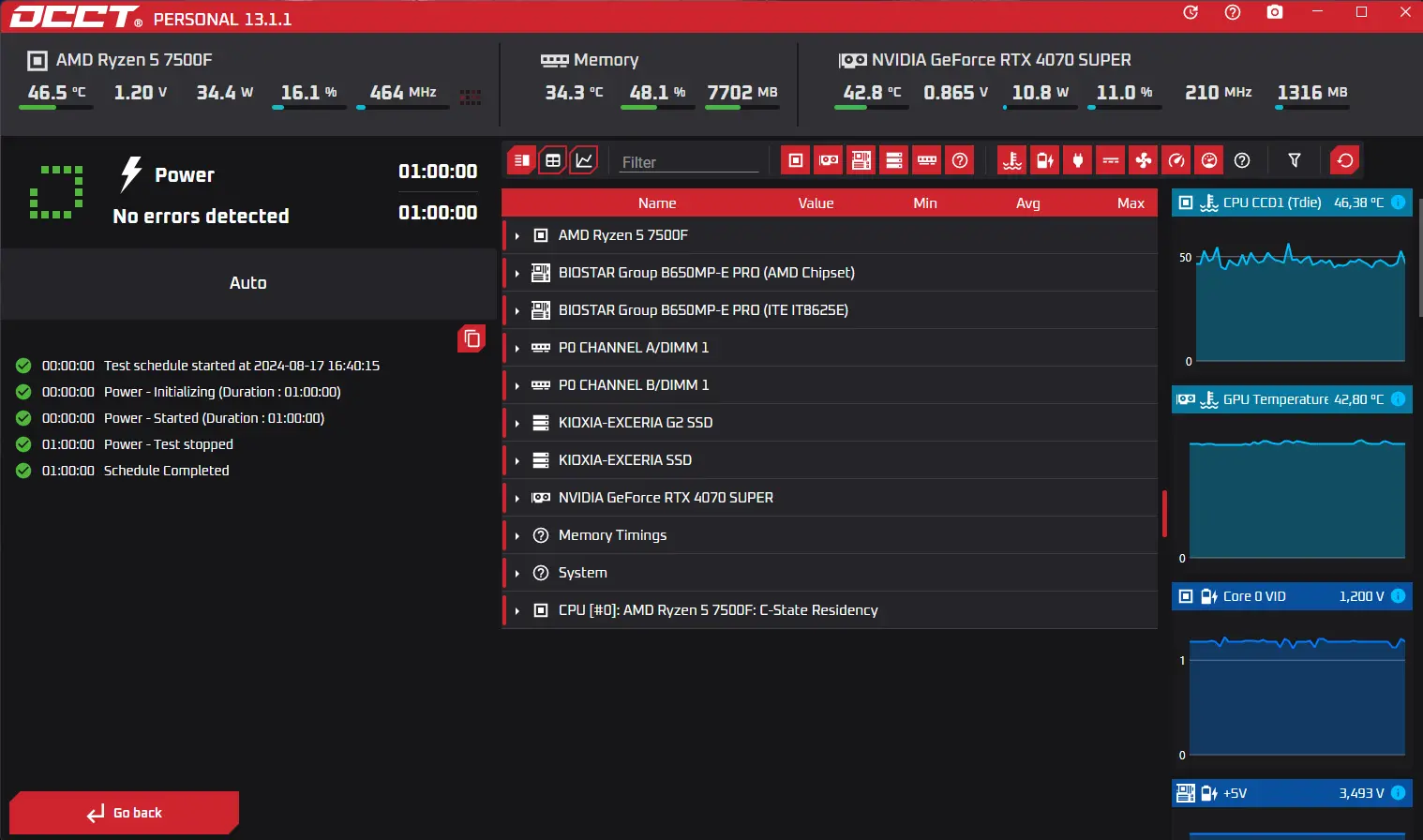Viewport: 1423px width, 840px height.
Task: Expand the NVIDIA GeForce RTX 4070 SUPER tree row
Action: click(x=517, y=498)
